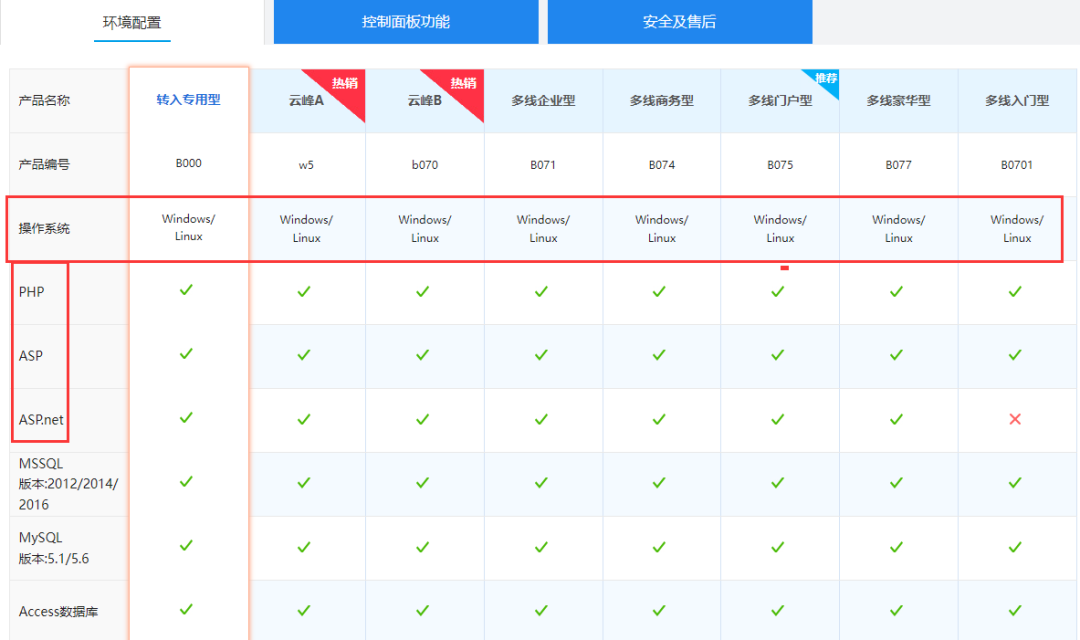The width and height of the screenshot is (1080, 640).
Task: Switch to the 环境配置 tab
Action: (132, 22)
